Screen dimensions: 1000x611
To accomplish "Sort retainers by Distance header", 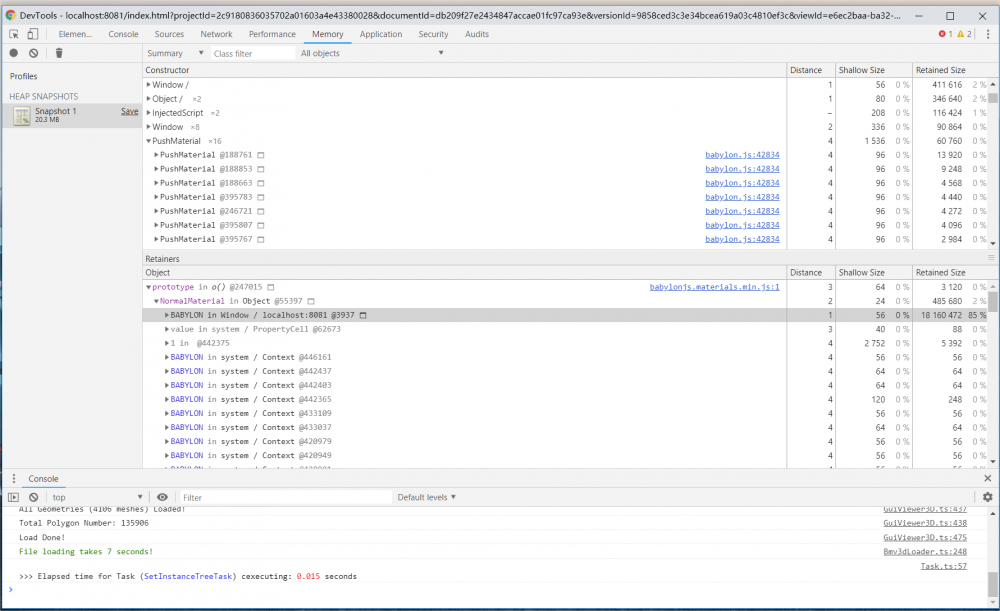I will coord(811,272).
